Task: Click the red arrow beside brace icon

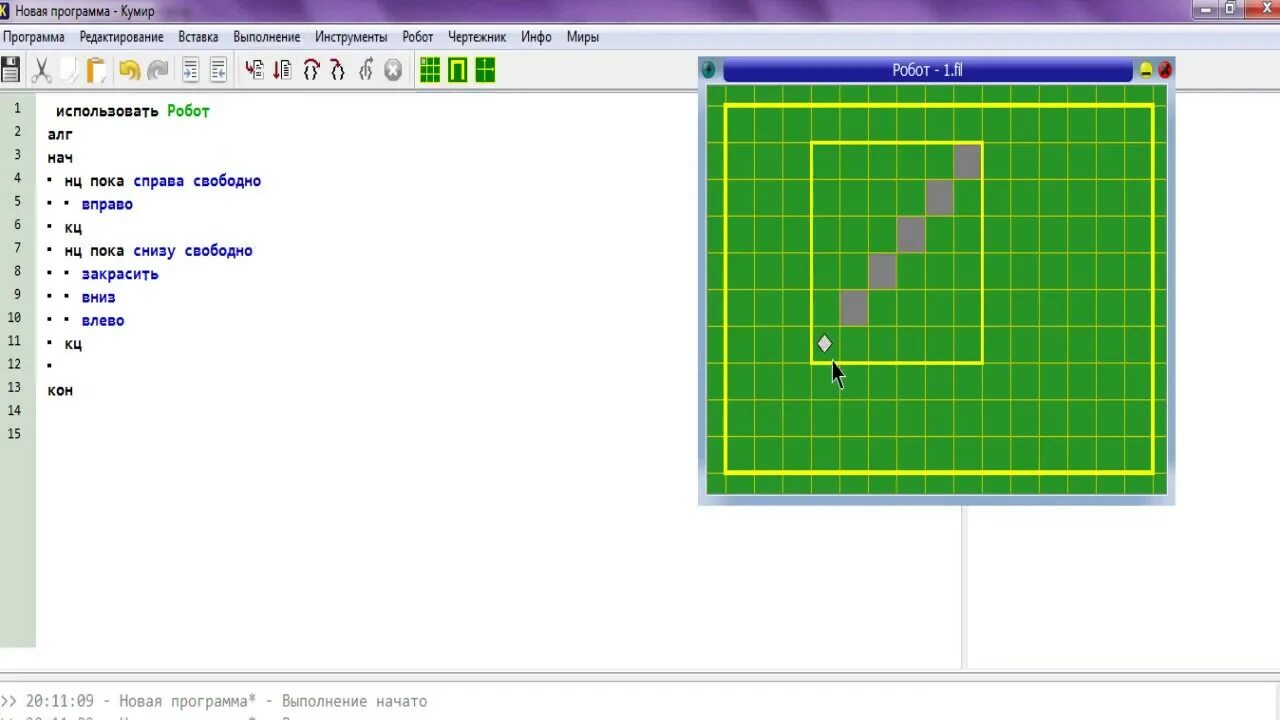Action: pos(338,70)
